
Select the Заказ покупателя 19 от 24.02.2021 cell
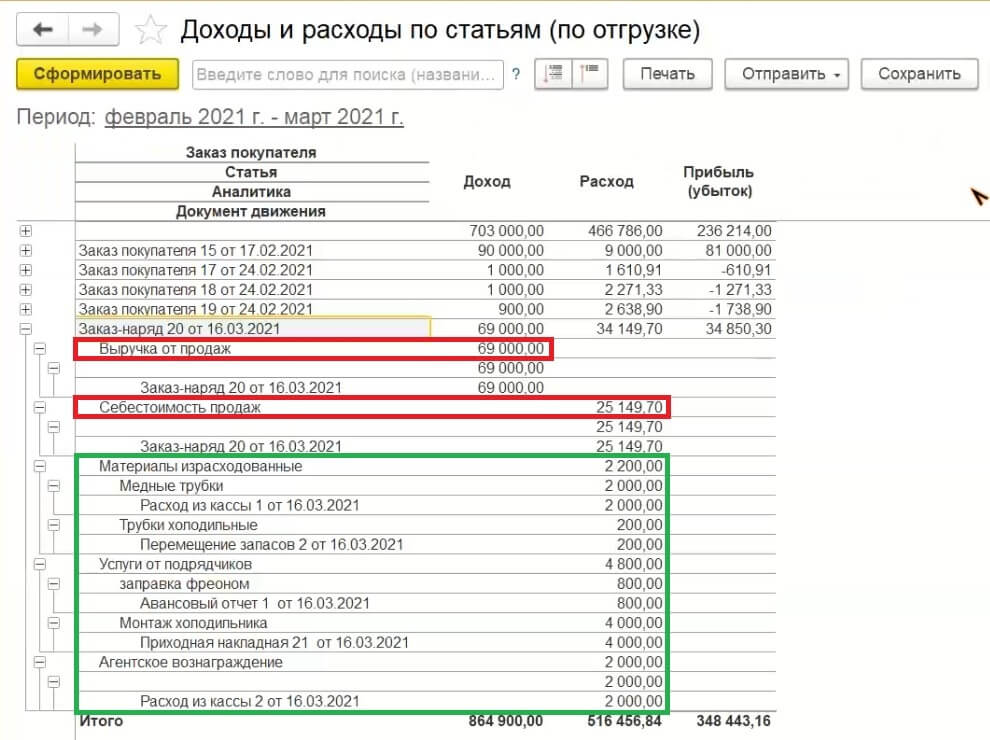coord(253,309)
